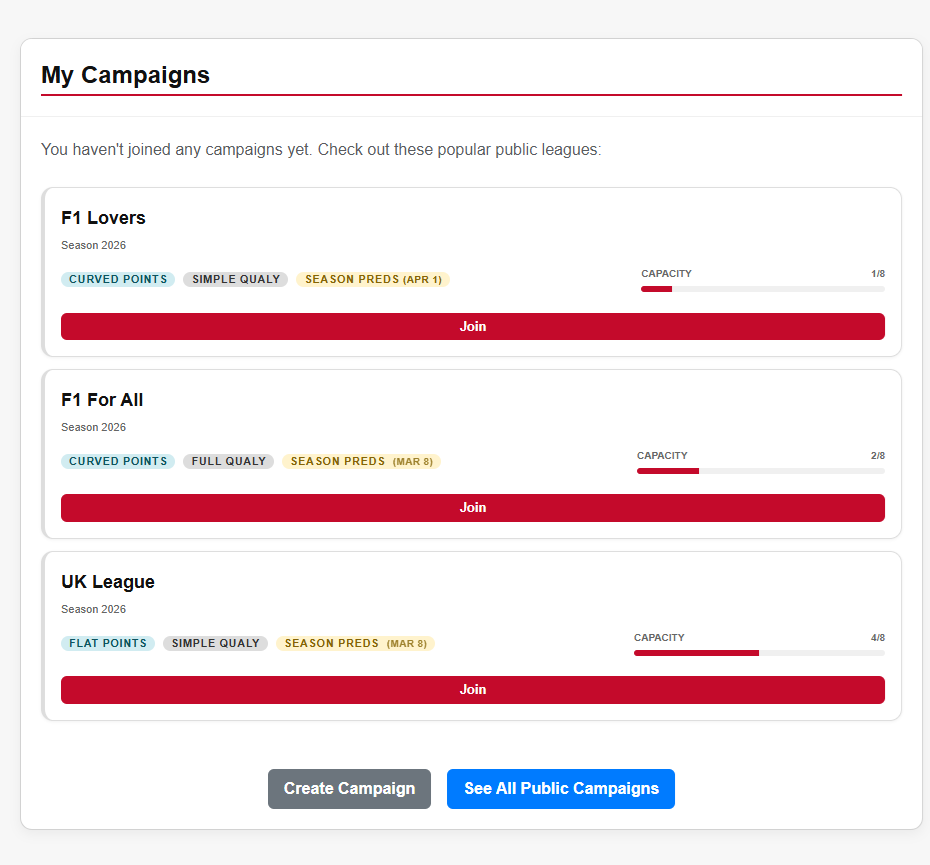Join the F1 For All league

(x=472, y=507)
